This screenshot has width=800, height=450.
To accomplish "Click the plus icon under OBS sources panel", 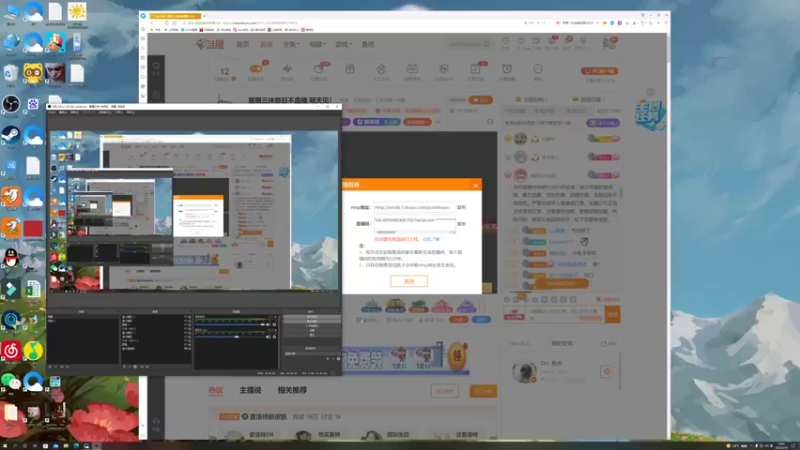I will [124, 366].
